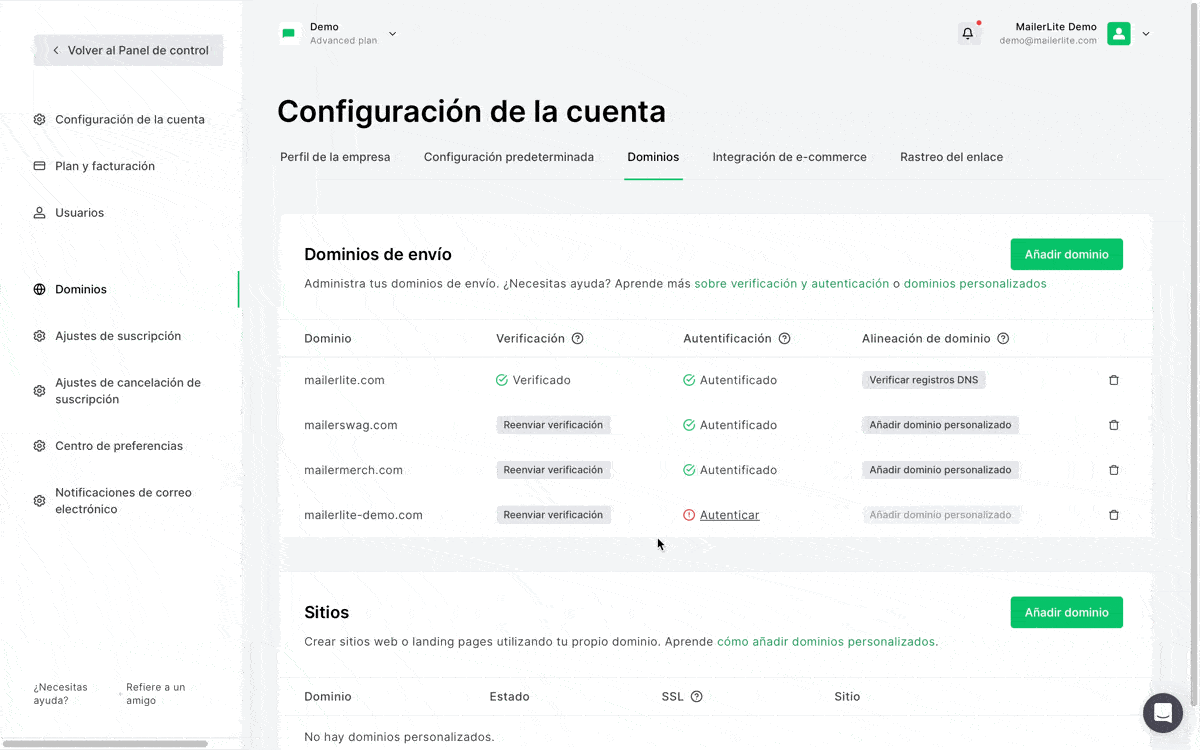1200x750 pixels.
Task: Click demo@mailerlite.com email text
Action: tap(1048, 41)
